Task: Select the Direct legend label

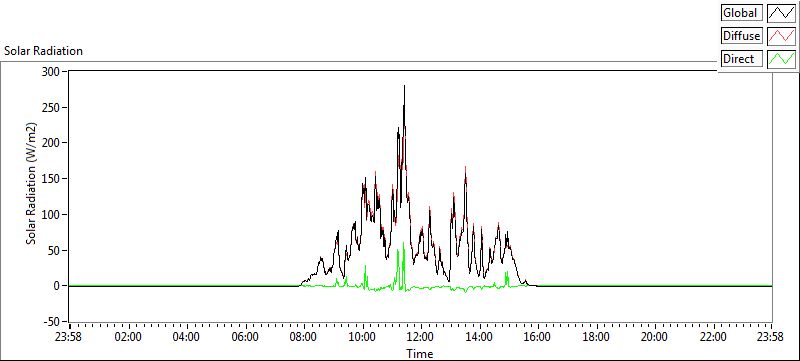Action: tap(742, 59)
